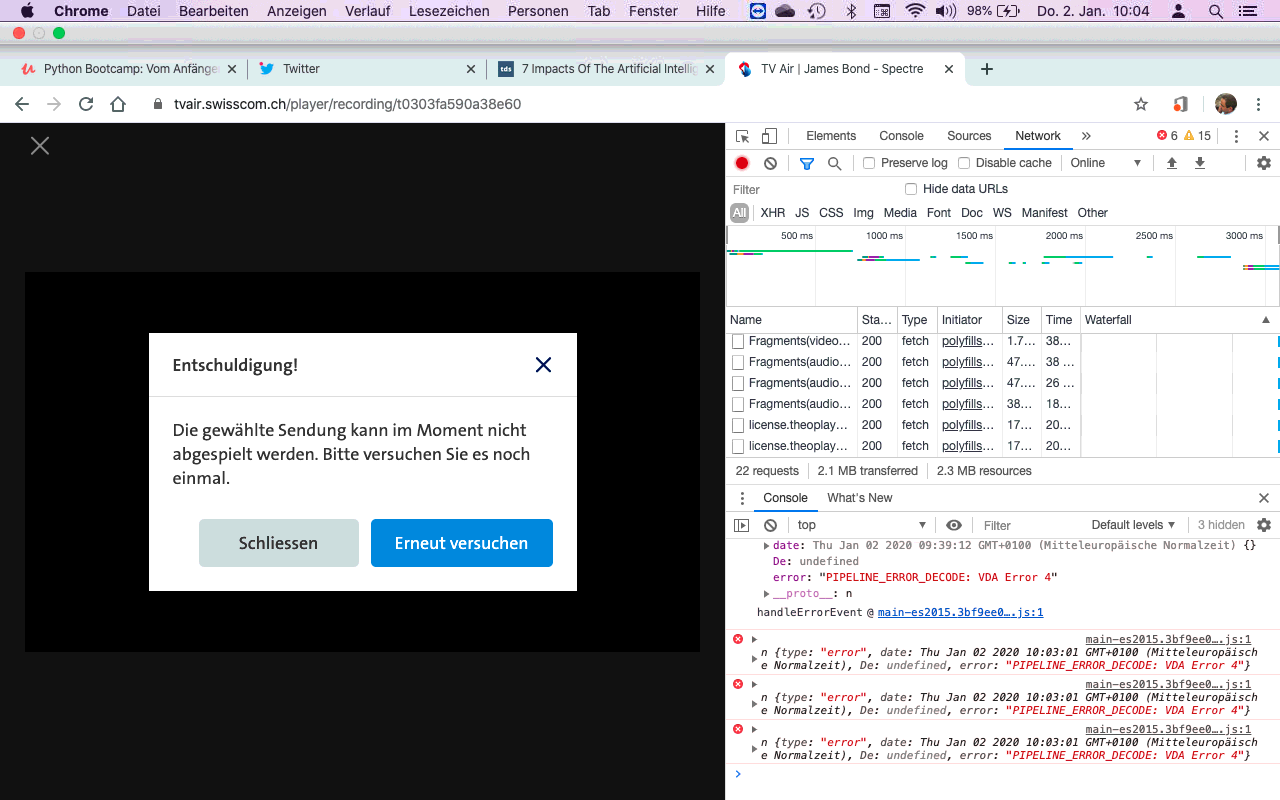1280x800 pixels.
Task: Click the inspect element picker icon
Action: pos(742,136)
